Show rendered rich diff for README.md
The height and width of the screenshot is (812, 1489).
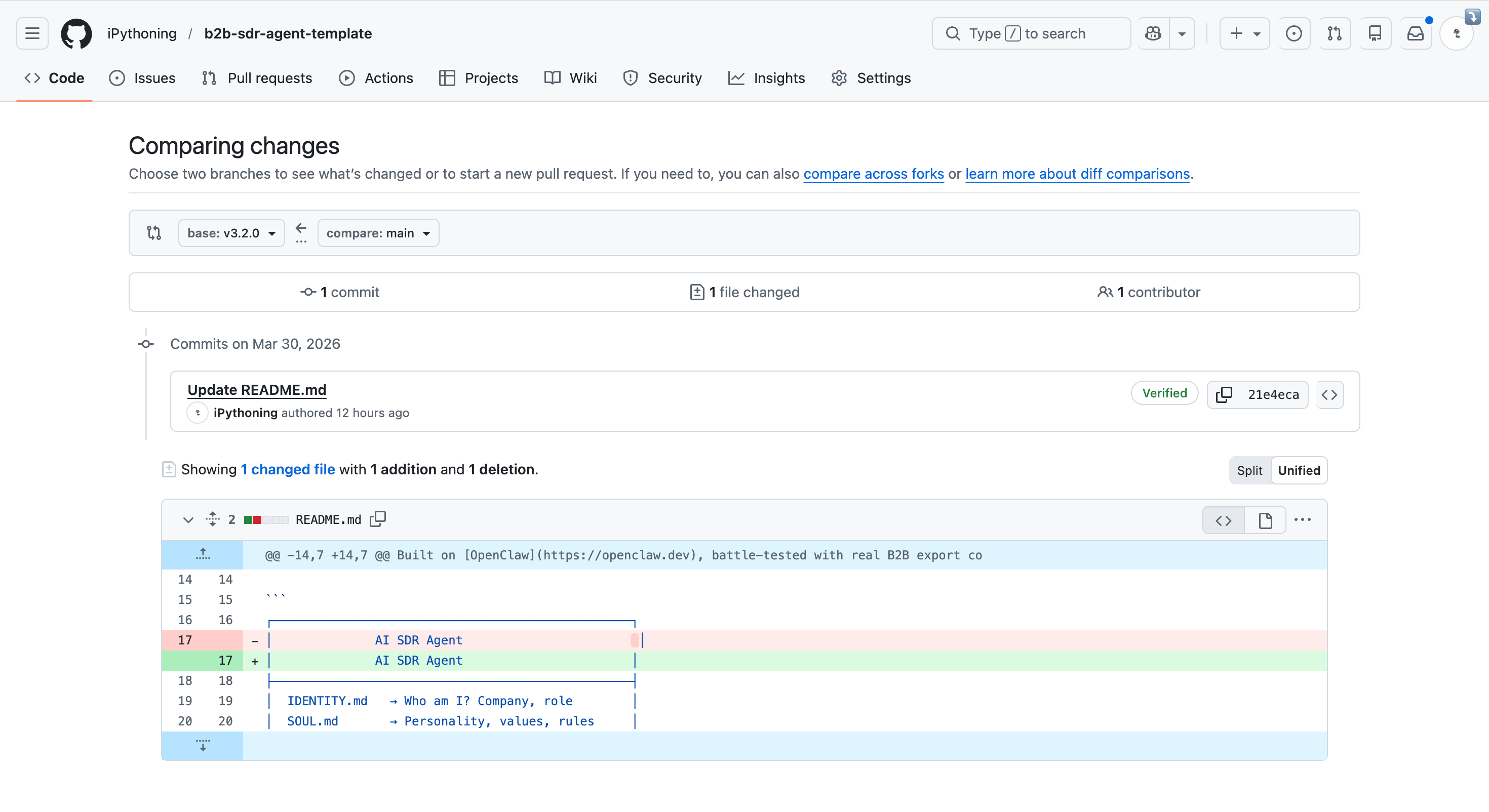1265,520
